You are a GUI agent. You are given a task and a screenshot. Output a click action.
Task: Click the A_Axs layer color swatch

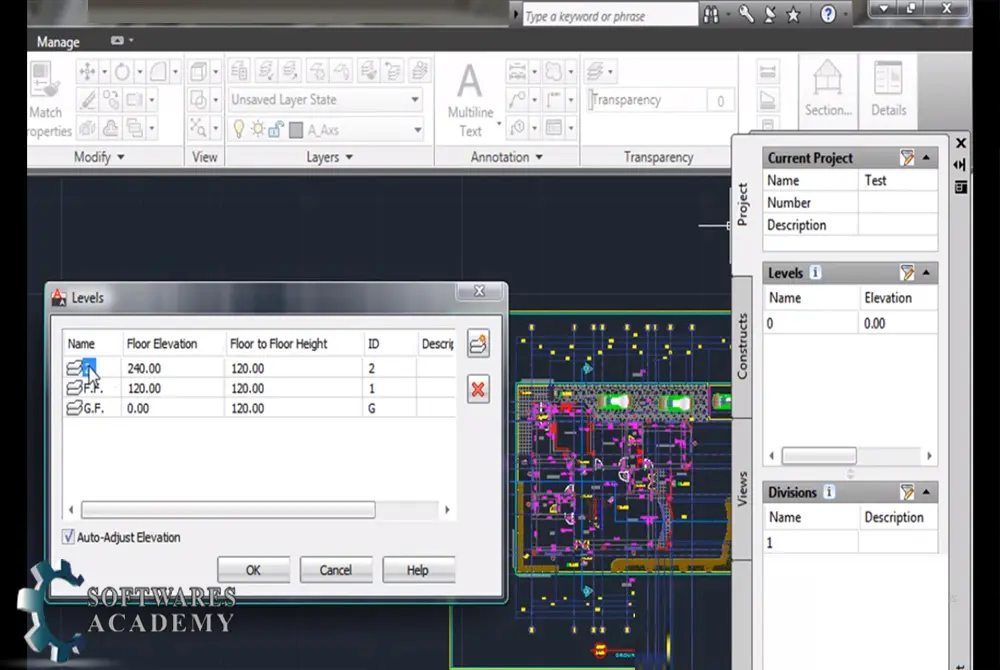coord(296,130)
